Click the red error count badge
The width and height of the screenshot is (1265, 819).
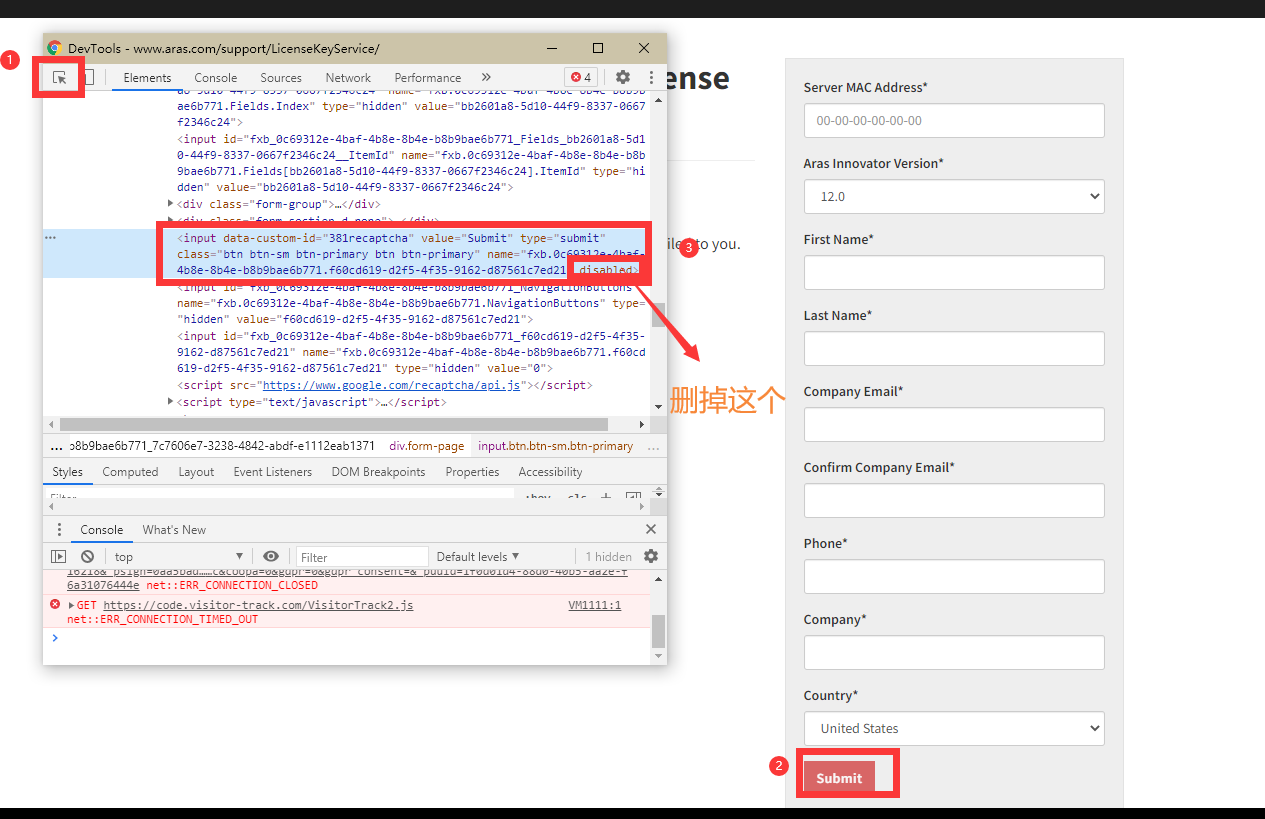tap(581, 77)
